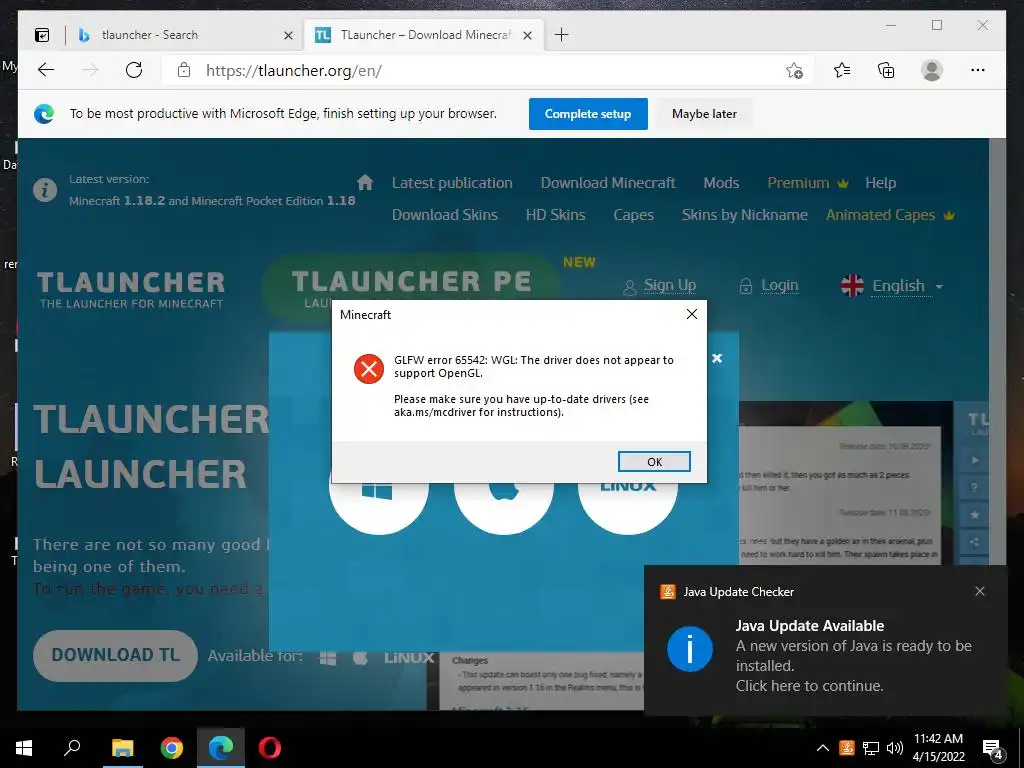
Task: Open File Explorer from taskbar
Action: 122,748
